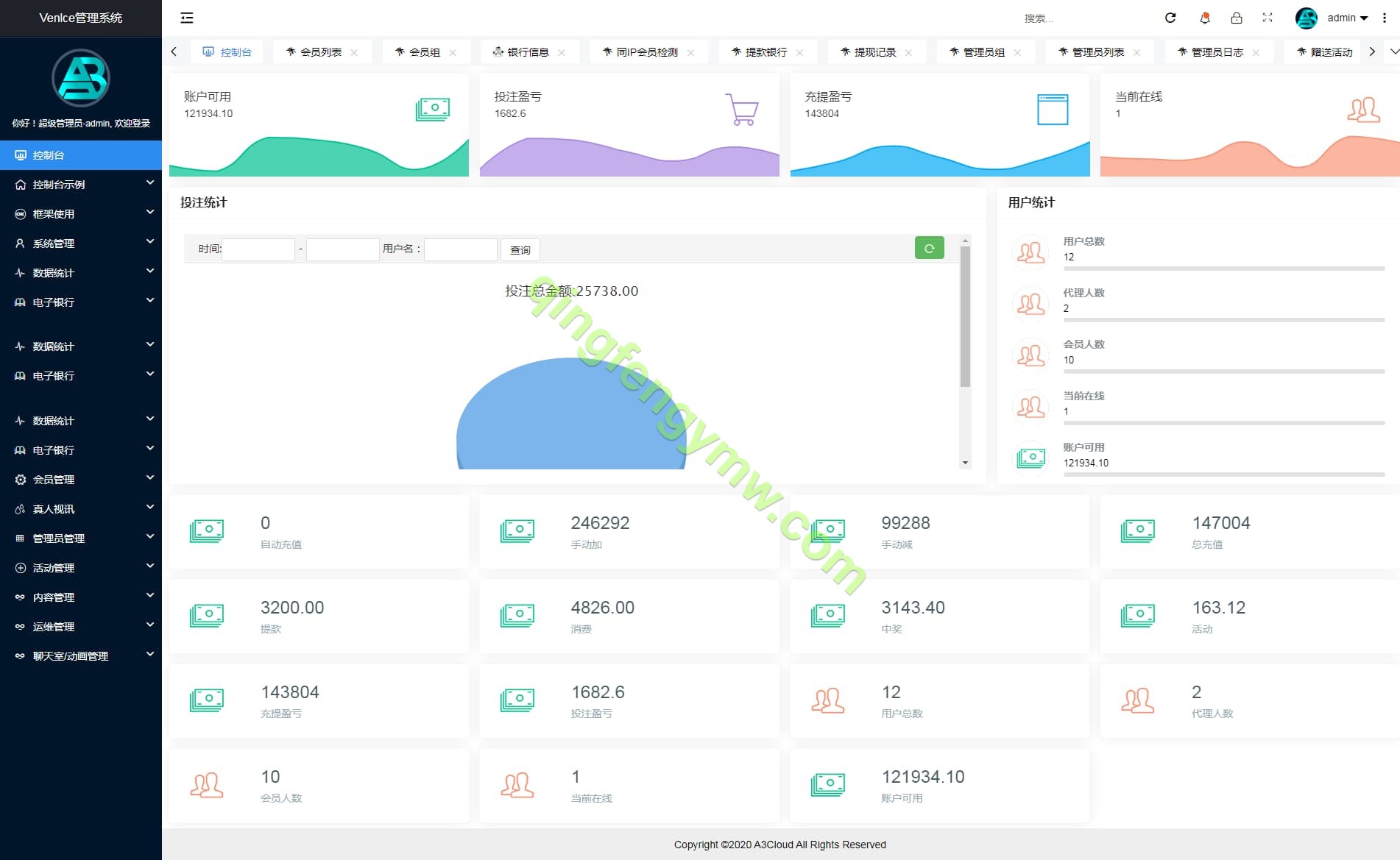The width and height of the screenshot is (1400, 860).
Task: Click the sidebar collapse hamburger icon
Action: tap(187, 18)
